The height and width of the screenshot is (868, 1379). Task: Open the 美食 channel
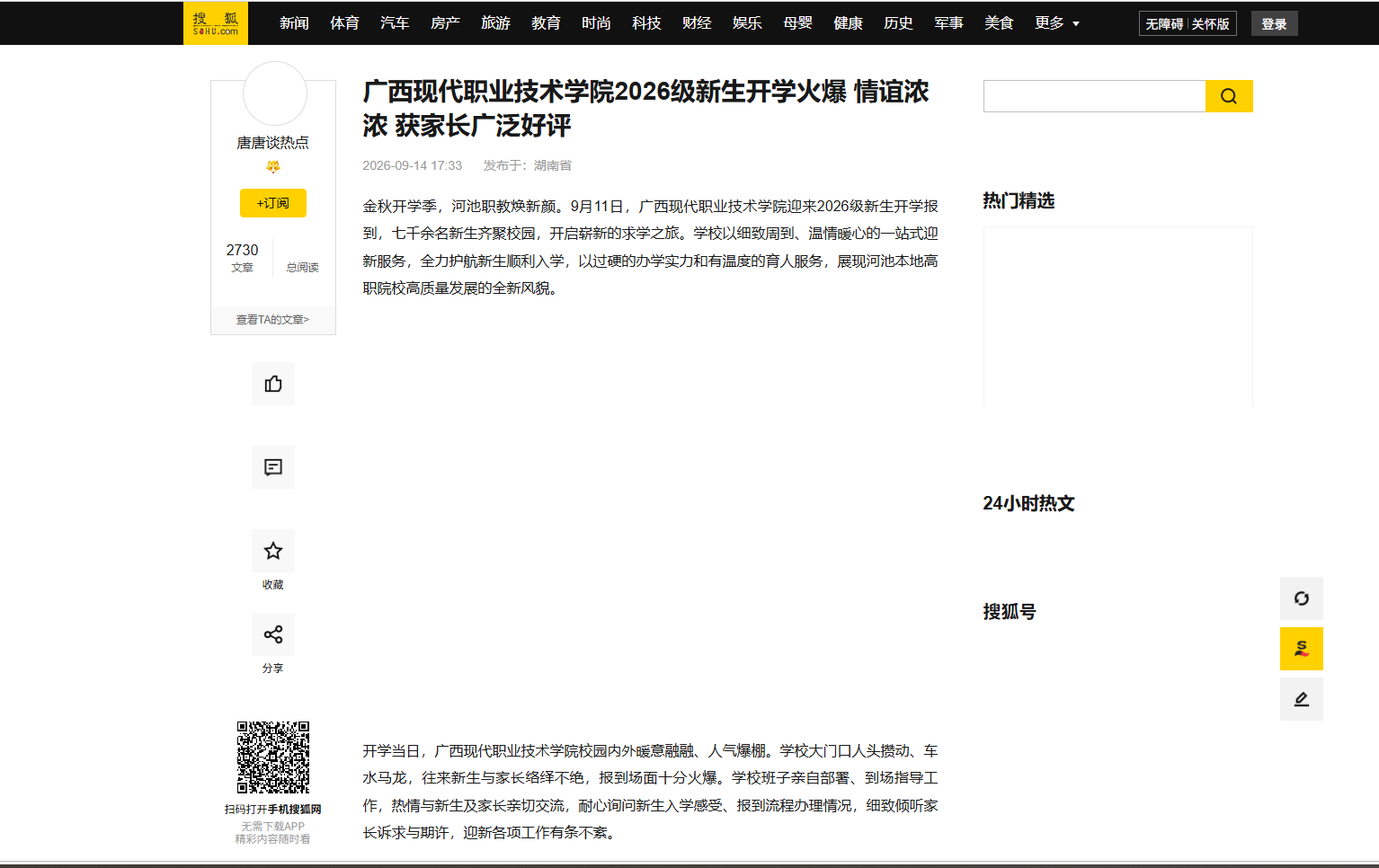click(999, 23)
